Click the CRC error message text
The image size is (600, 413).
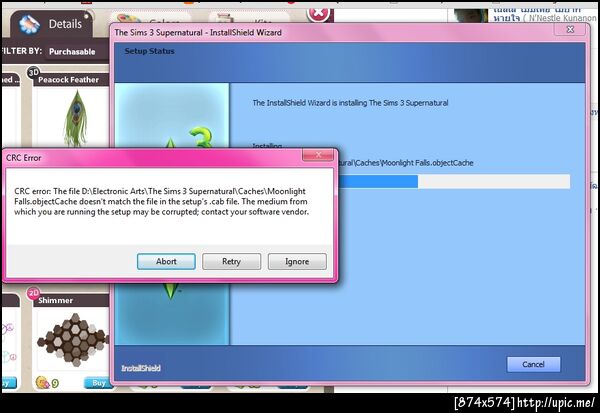tap(161, 201)
